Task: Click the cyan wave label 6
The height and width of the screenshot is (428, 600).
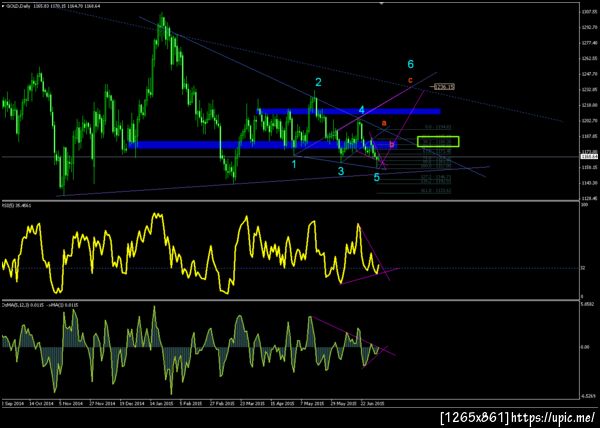Action: (411, 64)
